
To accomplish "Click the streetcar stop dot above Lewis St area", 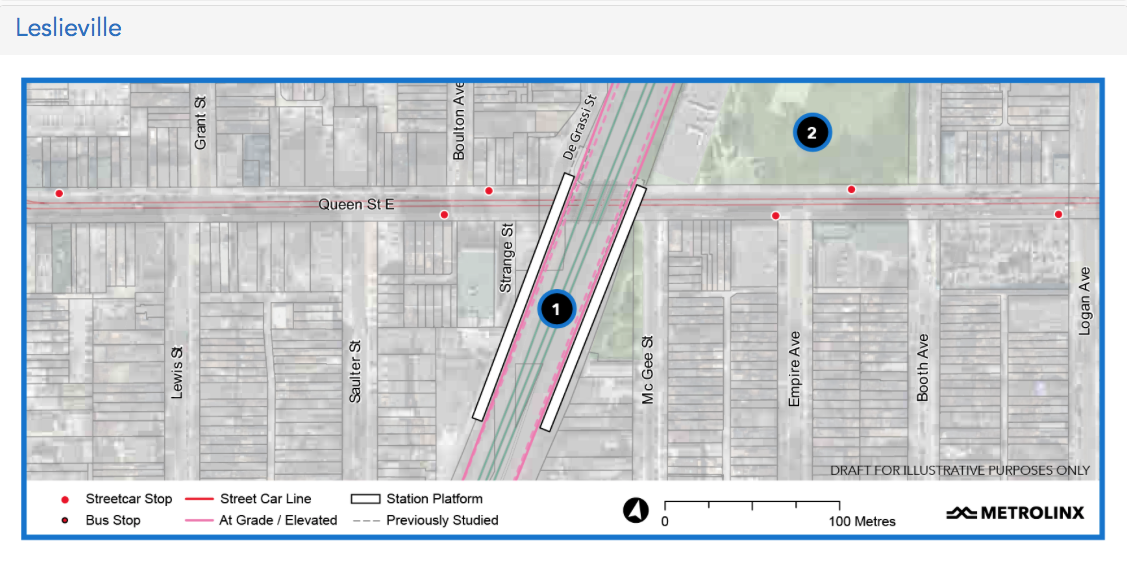I will pos(59,193).
